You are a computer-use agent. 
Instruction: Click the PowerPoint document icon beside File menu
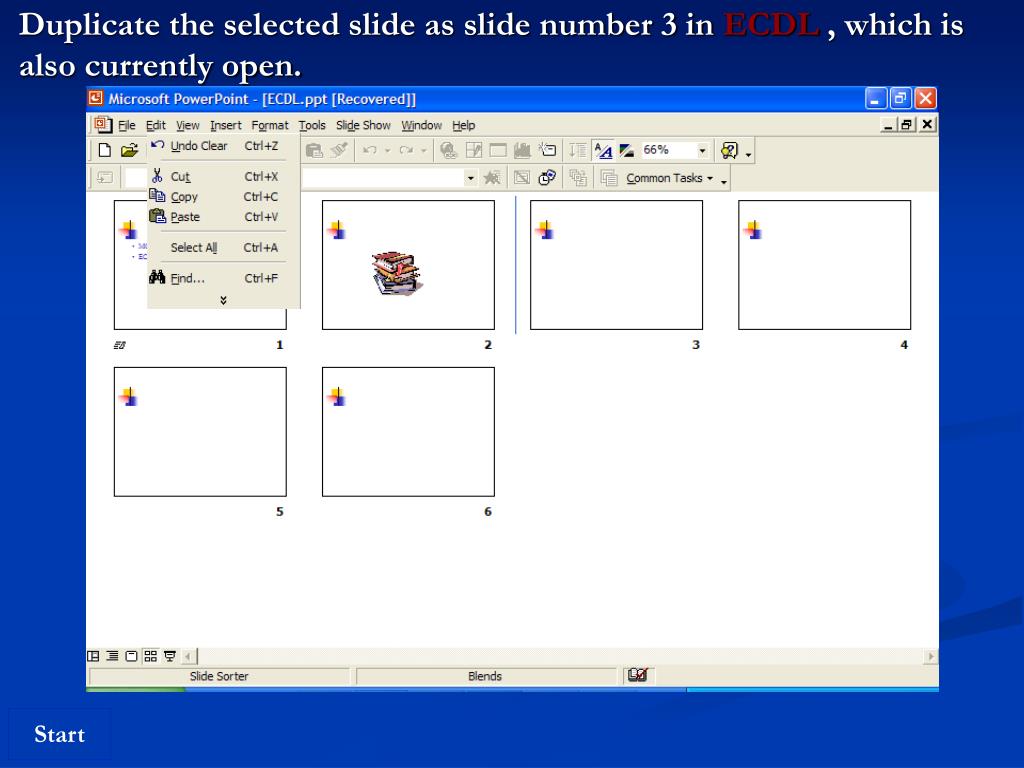(103, 124)
